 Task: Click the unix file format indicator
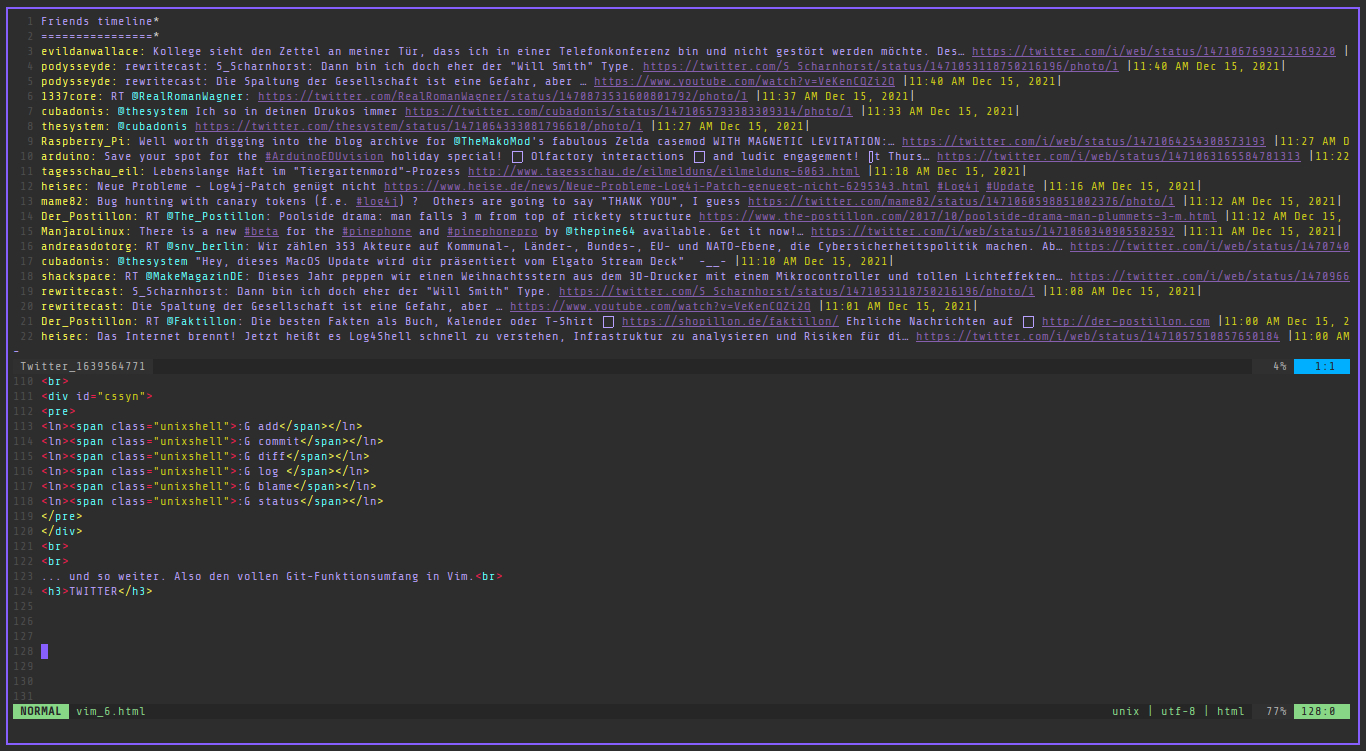pos(1126,711)
